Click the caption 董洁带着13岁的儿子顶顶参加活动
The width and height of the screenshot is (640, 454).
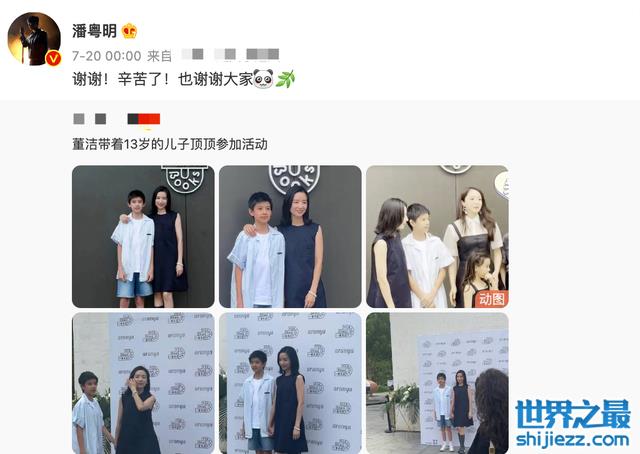pyautogui.click(x=170, y=144)
